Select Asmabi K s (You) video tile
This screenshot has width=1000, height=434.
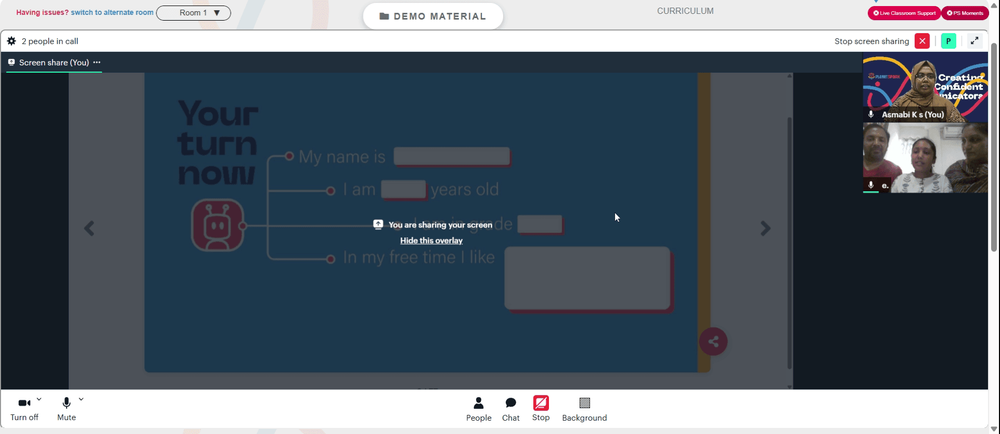pyautogui.click(x=925, y=87)
